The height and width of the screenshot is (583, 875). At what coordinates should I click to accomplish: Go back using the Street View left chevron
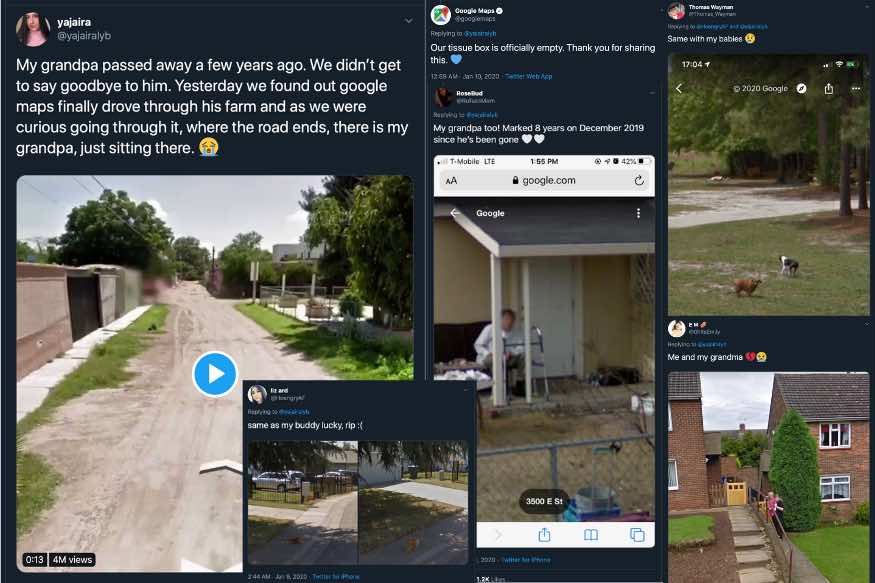pyautogui.click(x=679, y=88)
